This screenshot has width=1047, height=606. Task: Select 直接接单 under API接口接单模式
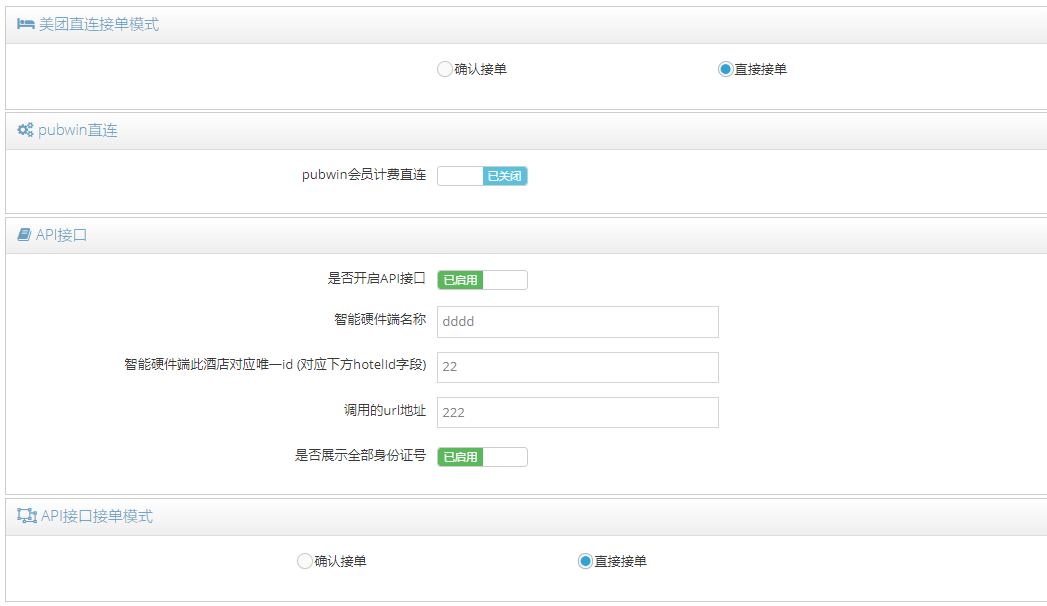pos(585,561)
